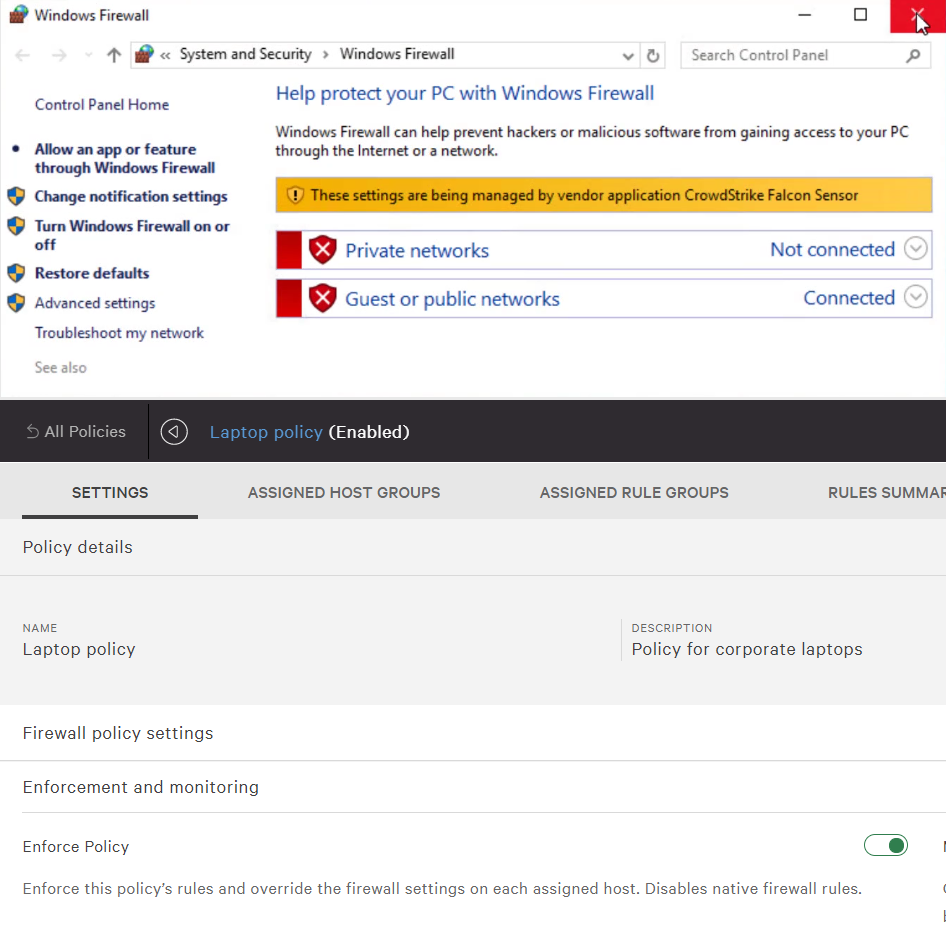Expand Guest or public networks section
This screenshot has height=946, width=946.
(915, 297)
